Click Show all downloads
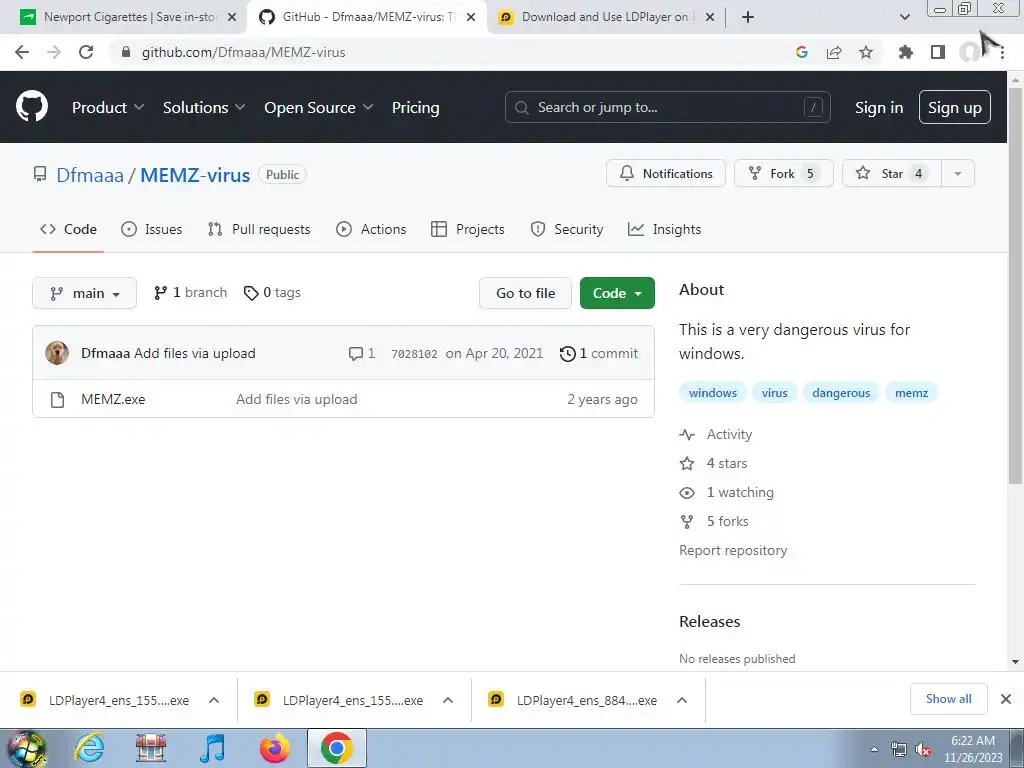This screenshot has width=1024, height=768. [948, 699]
